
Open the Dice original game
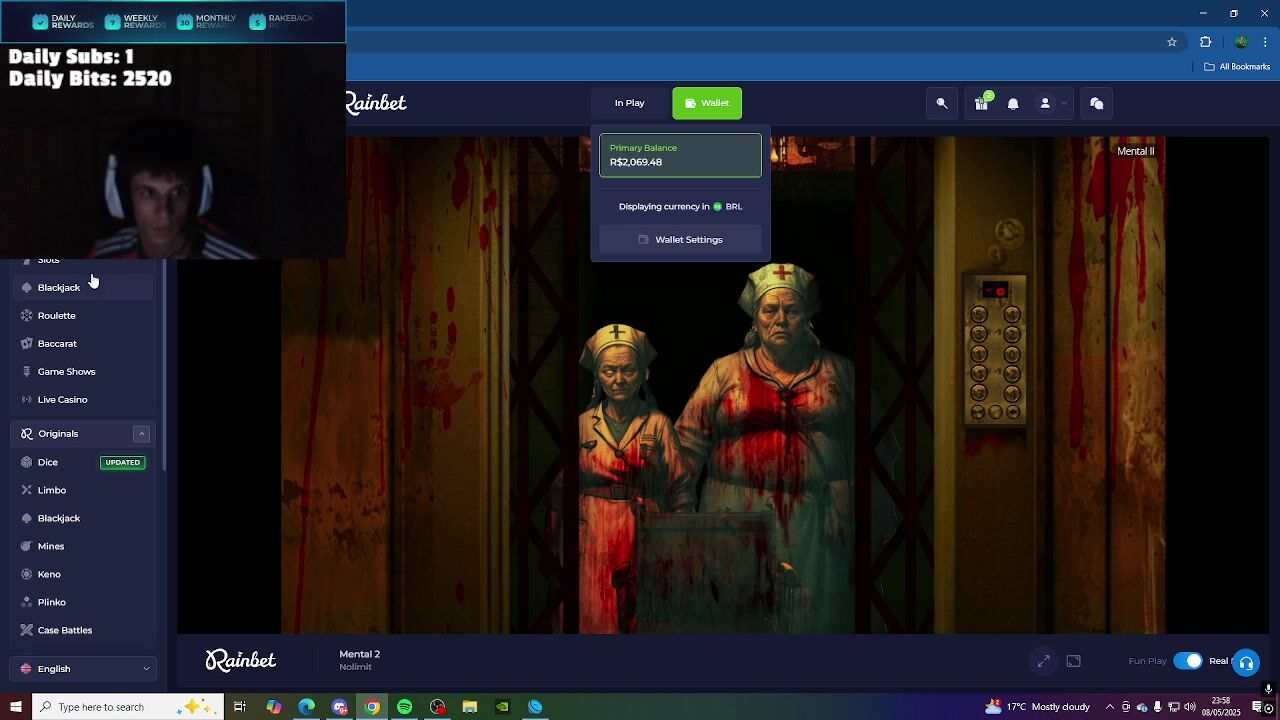click(x=84, y=463)
